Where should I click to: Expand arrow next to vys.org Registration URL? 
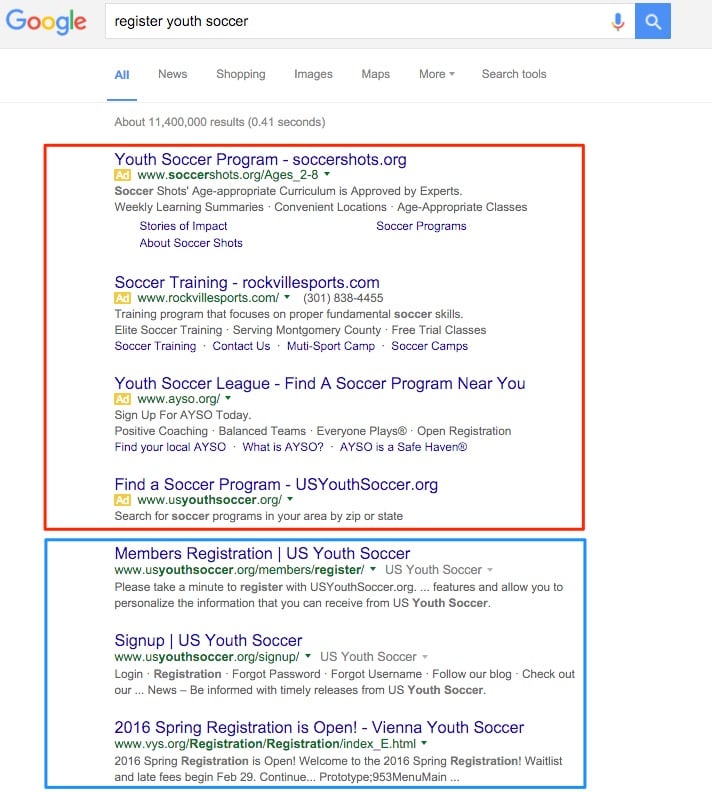click(424, 742)
